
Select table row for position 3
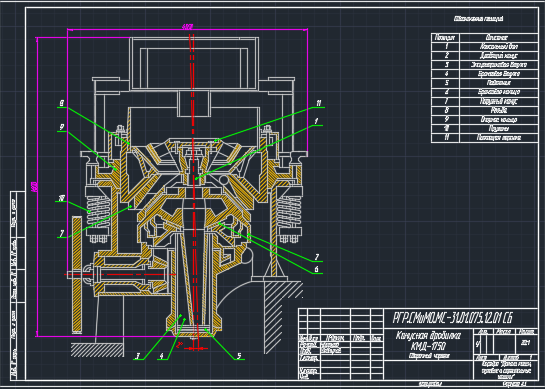click(x=485, y=65)
